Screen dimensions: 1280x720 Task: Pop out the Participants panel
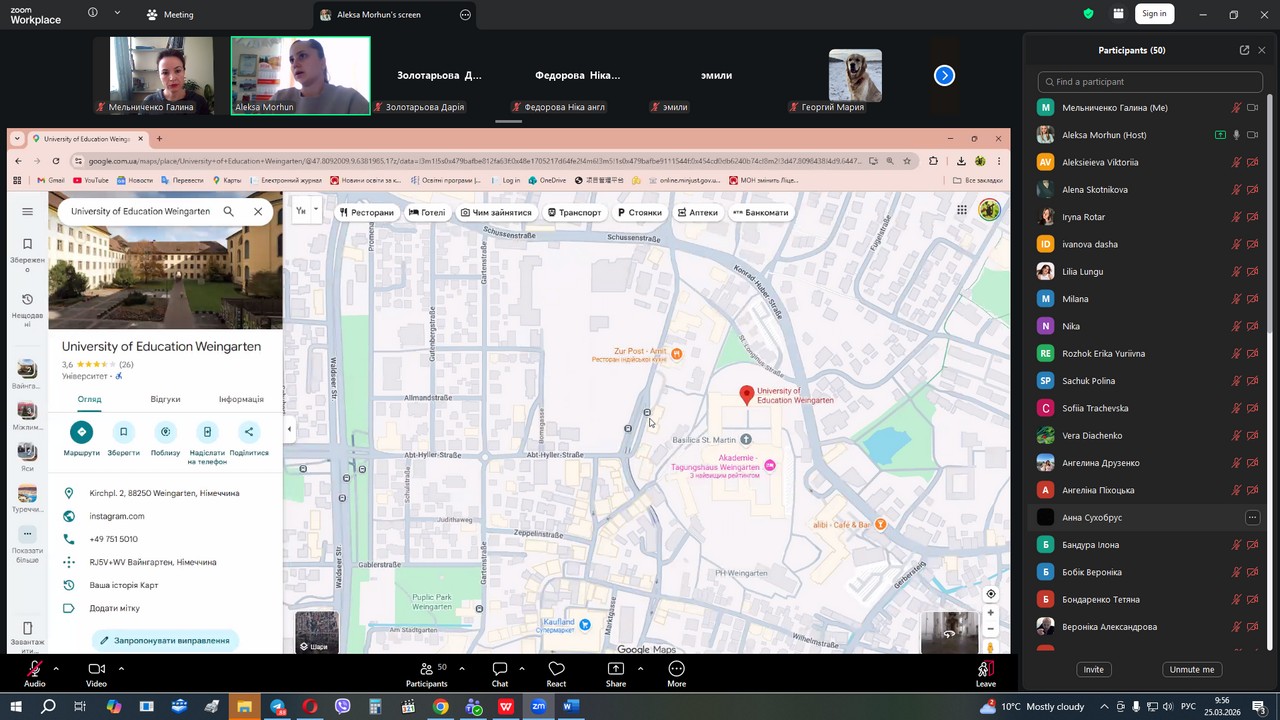coord(1244,50)
